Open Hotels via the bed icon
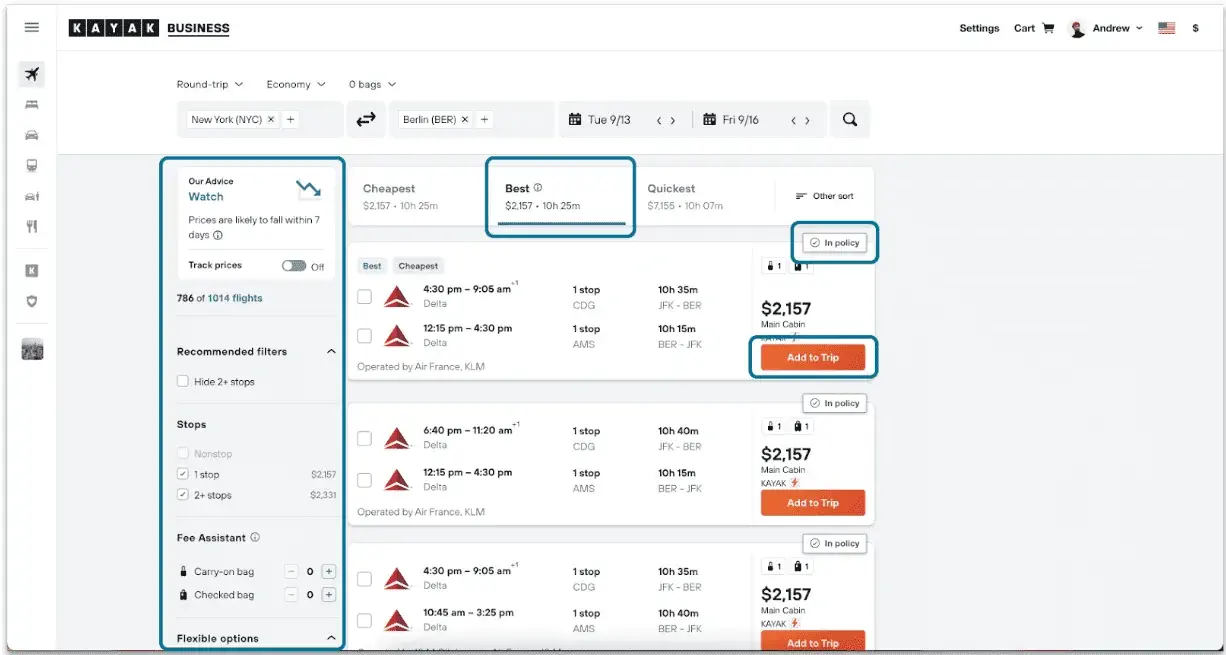 click(x=32, y=104)
